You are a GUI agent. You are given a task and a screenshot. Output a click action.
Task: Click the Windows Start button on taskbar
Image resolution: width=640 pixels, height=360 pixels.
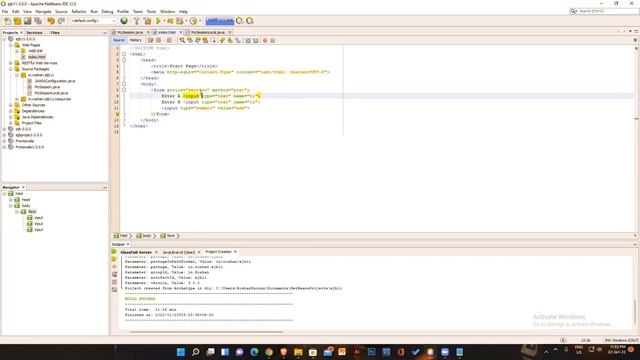[181, 352]
